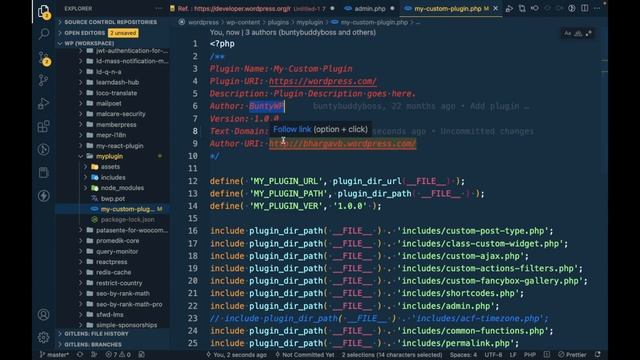Toggle Match Whole Word in find widget
The width and height of the screenshot is (640, 360).
[578, 33]
